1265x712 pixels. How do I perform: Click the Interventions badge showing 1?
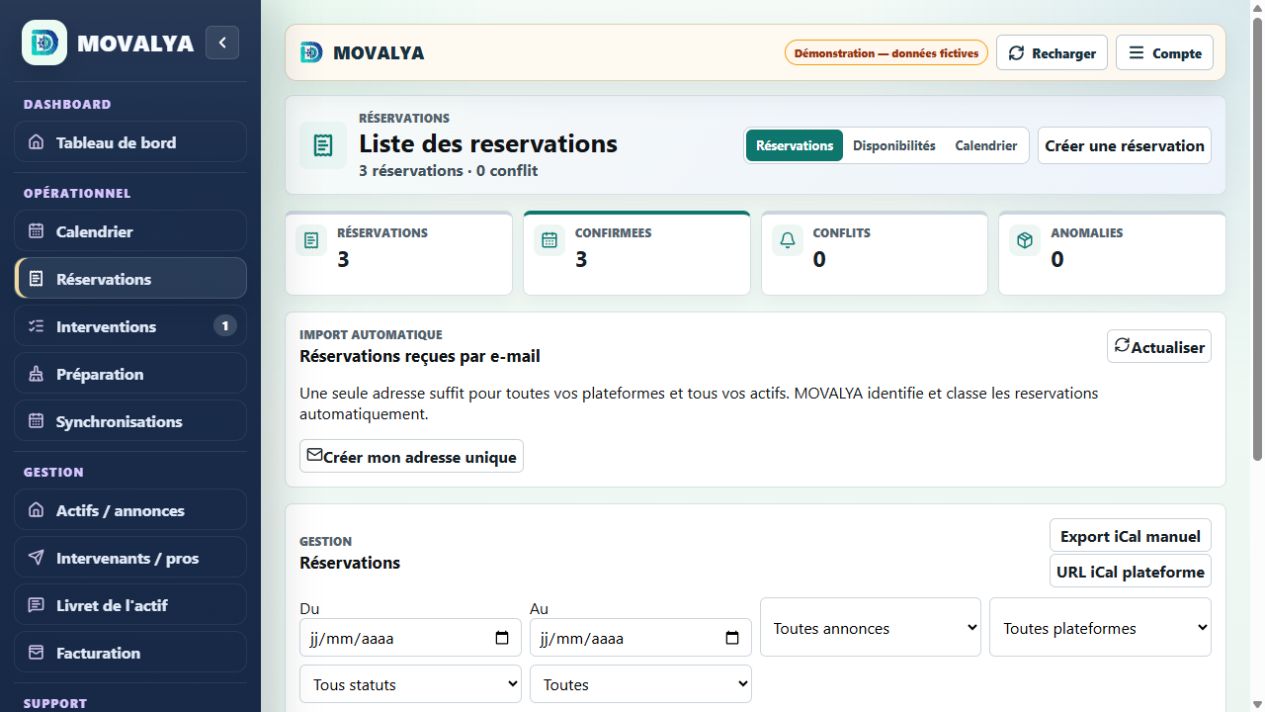(x=225, y=326)
